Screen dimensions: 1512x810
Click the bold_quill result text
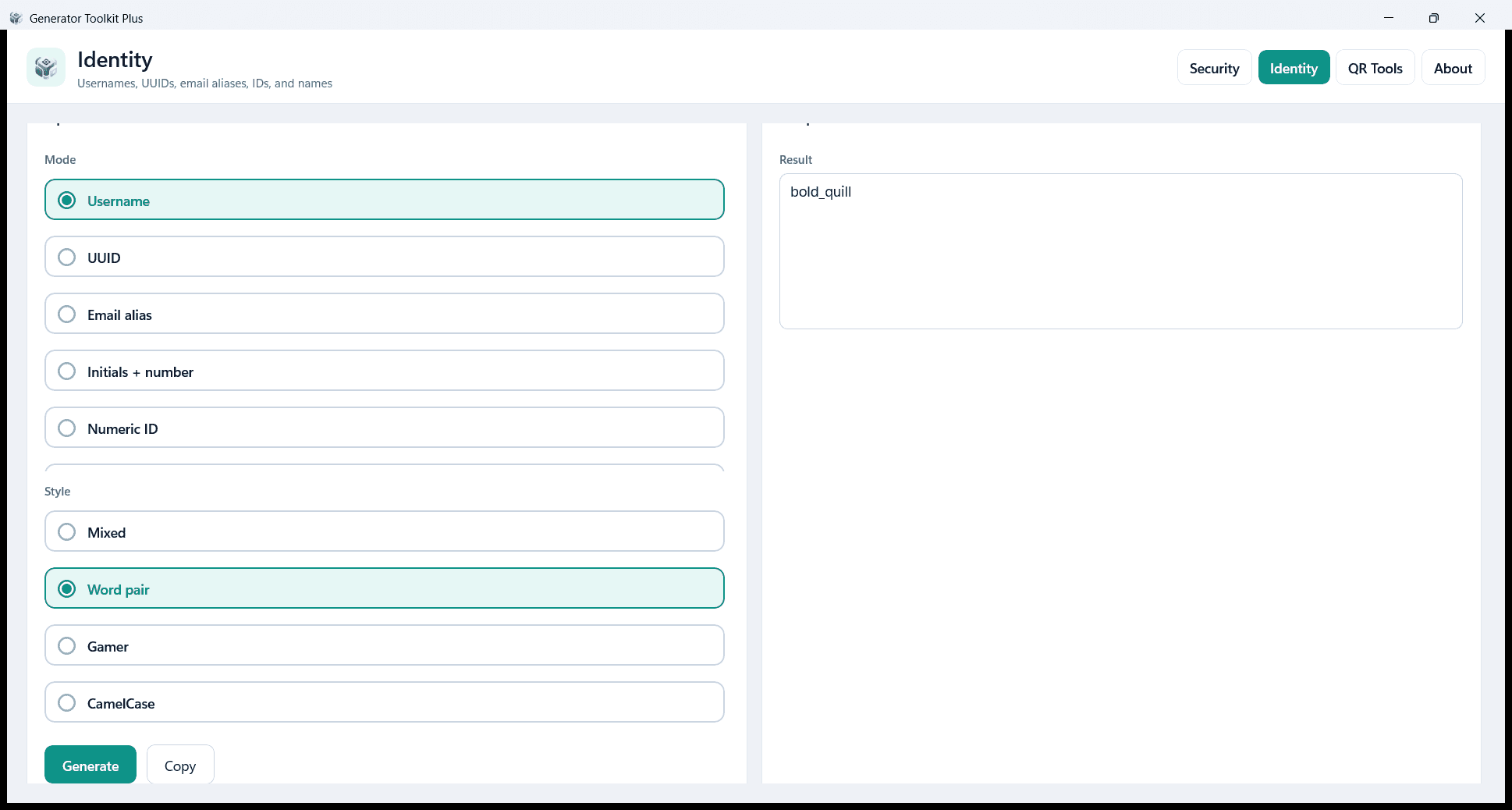(821, 192)
